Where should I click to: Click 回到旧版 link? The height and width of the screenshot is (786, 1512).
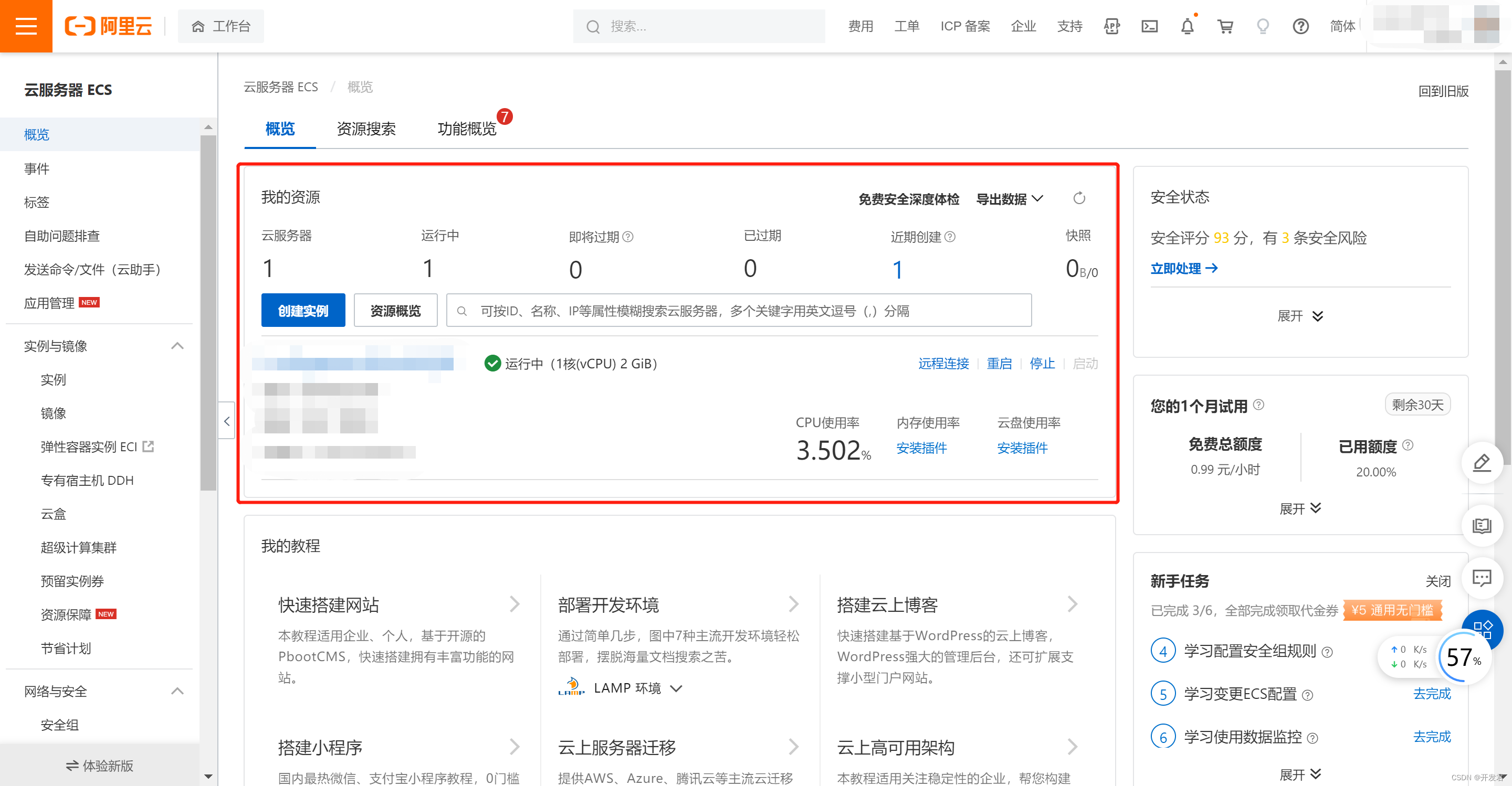[x=1443, y=91]
